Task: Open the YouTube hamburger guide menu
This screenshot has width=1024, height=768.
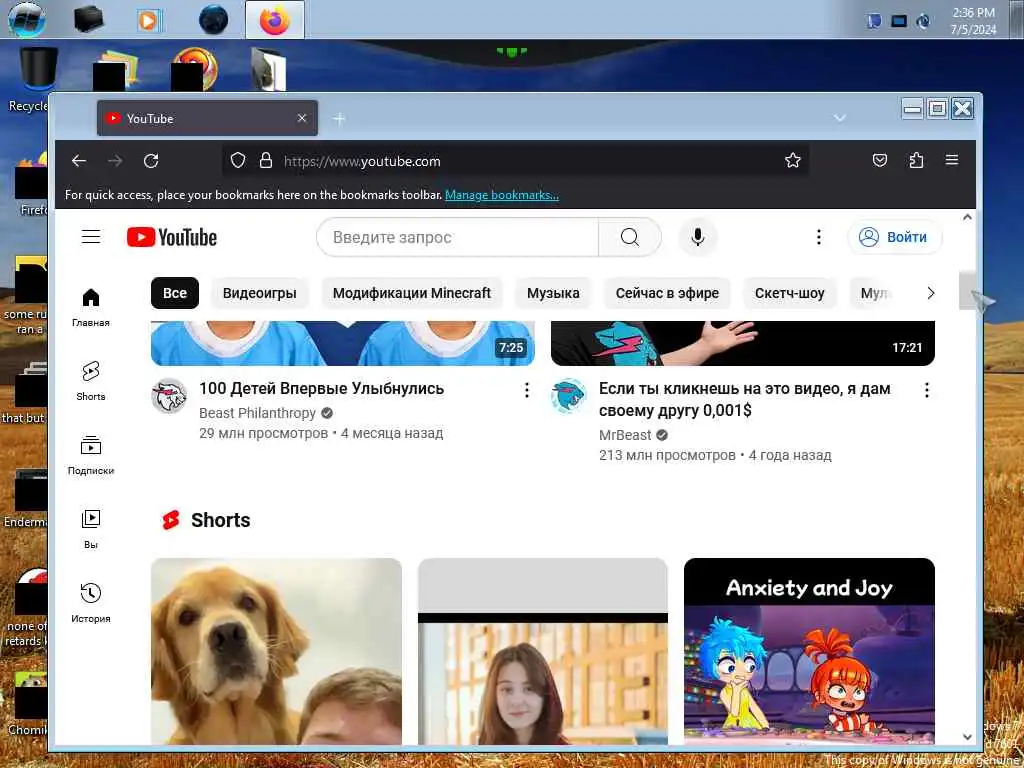Action: (x=91, y=237)
